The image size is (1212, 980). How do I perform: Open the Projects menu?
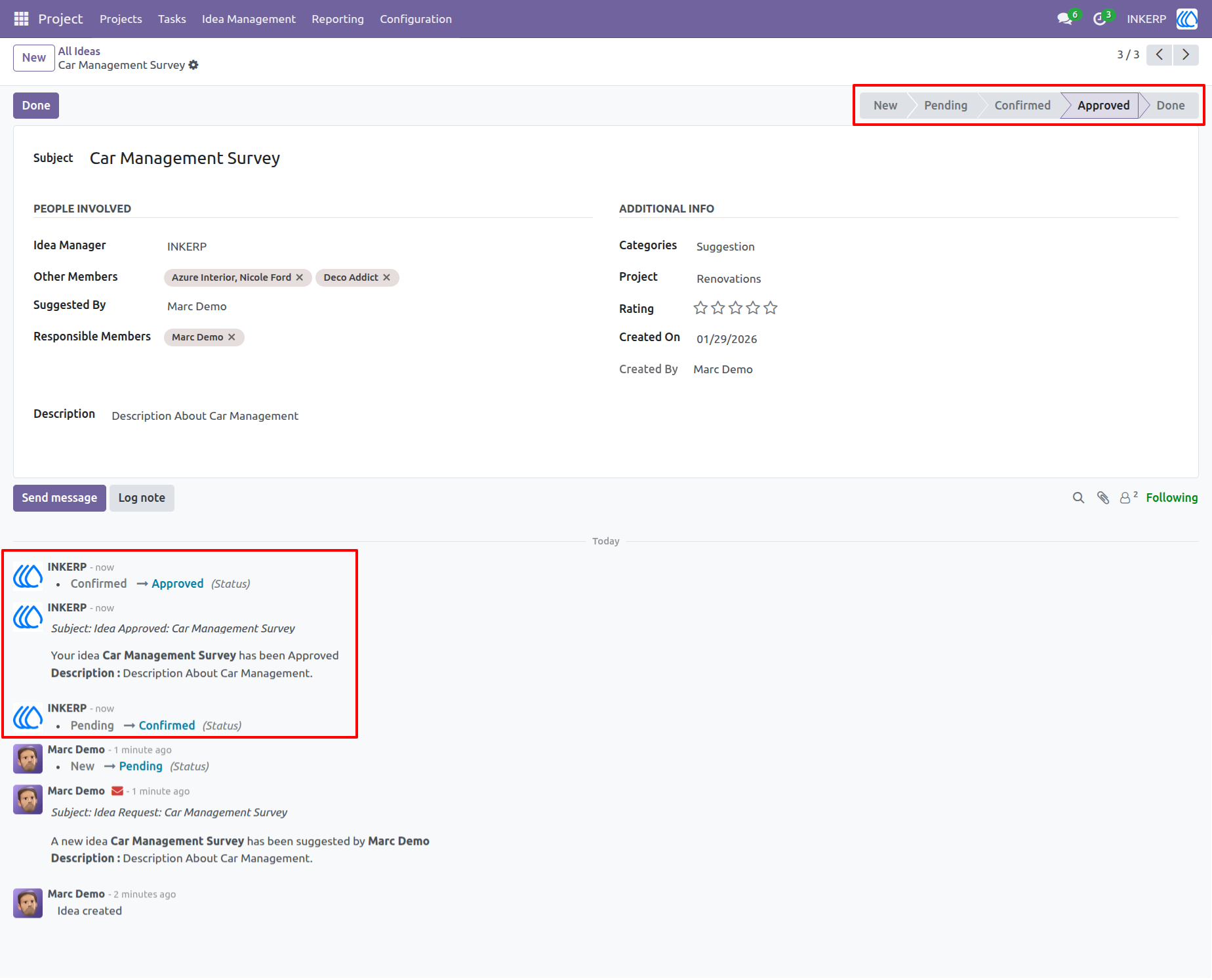click(121, 19)
